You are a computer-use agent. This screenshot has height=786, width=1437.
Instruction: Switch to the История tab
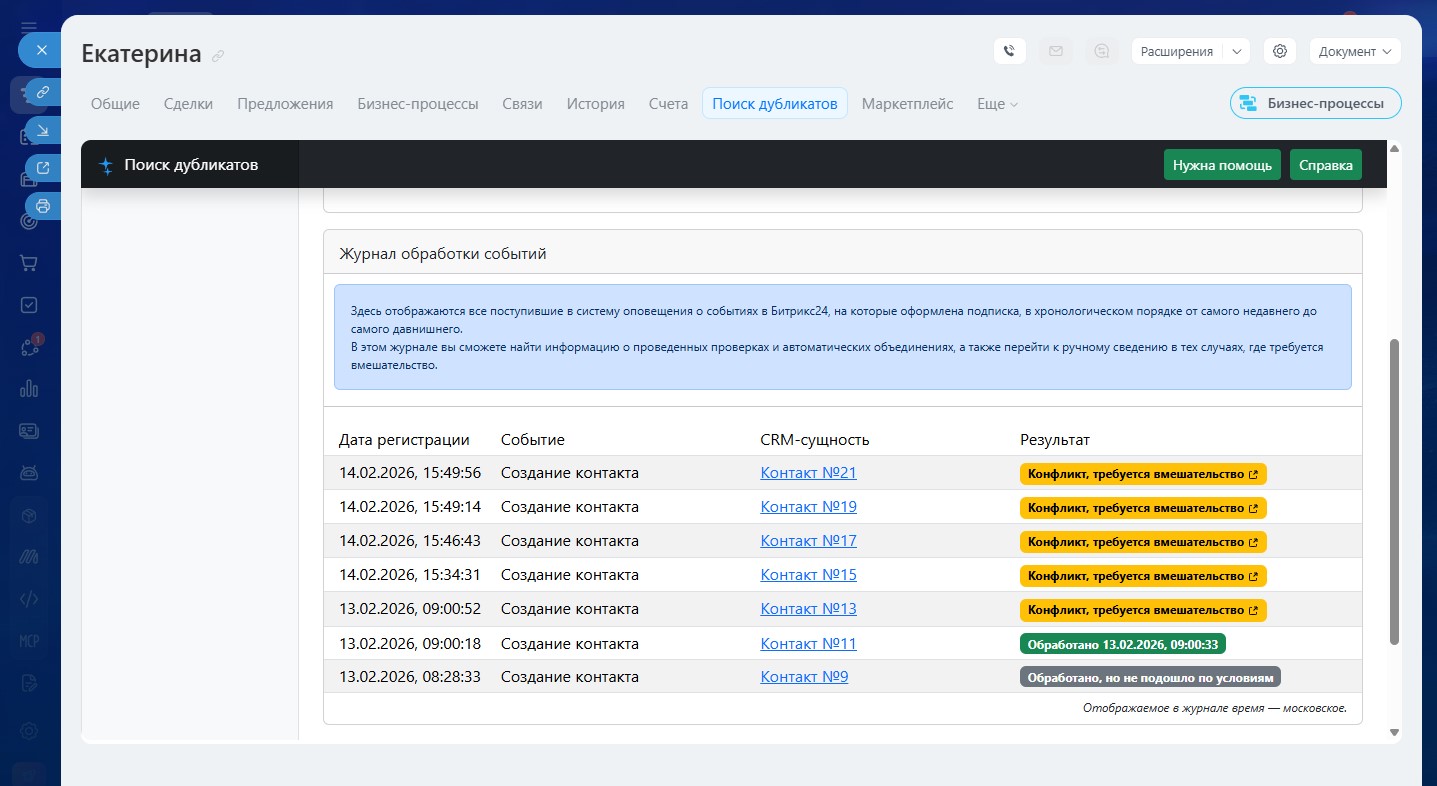click(595, 104)
